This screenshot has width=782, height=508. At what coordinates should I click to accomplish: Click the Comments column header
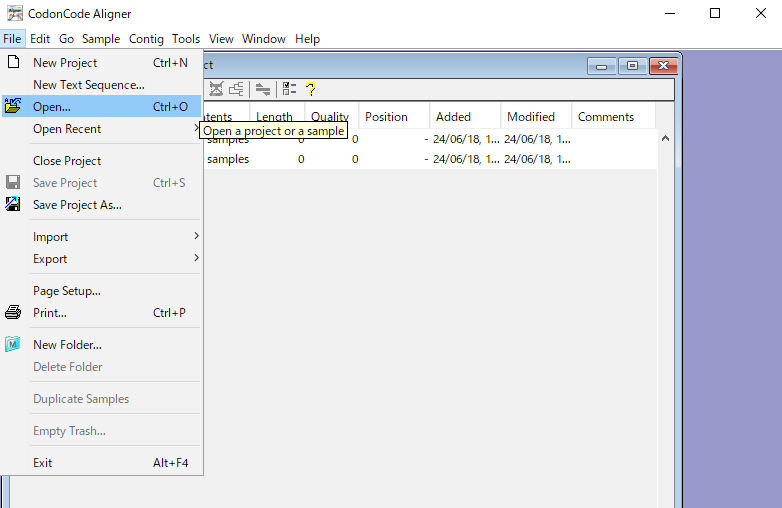coord(613,117)
